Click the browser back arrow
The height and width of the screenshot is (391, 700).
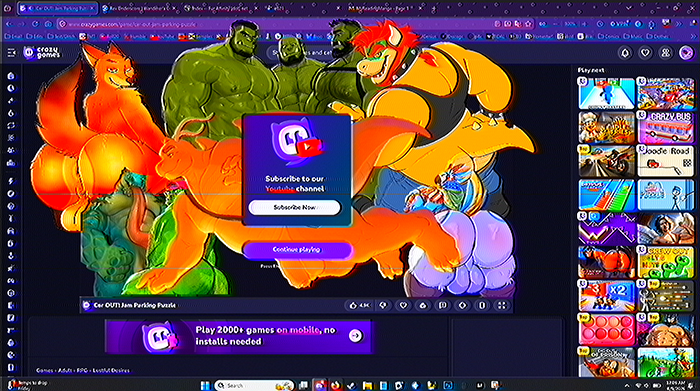9,24
